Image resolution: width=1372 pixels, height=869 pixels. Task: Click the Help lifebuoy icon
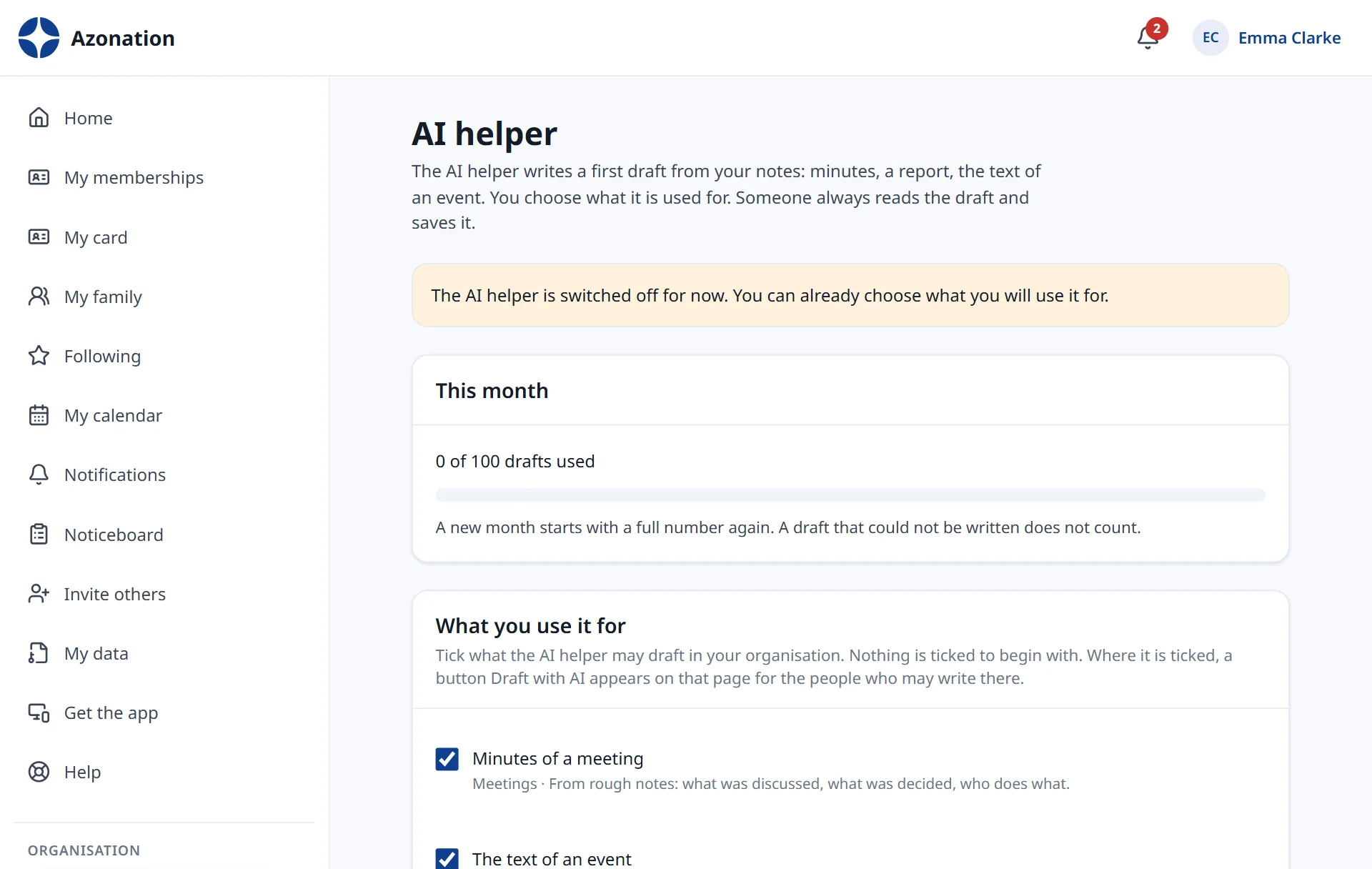coord(39,772)
